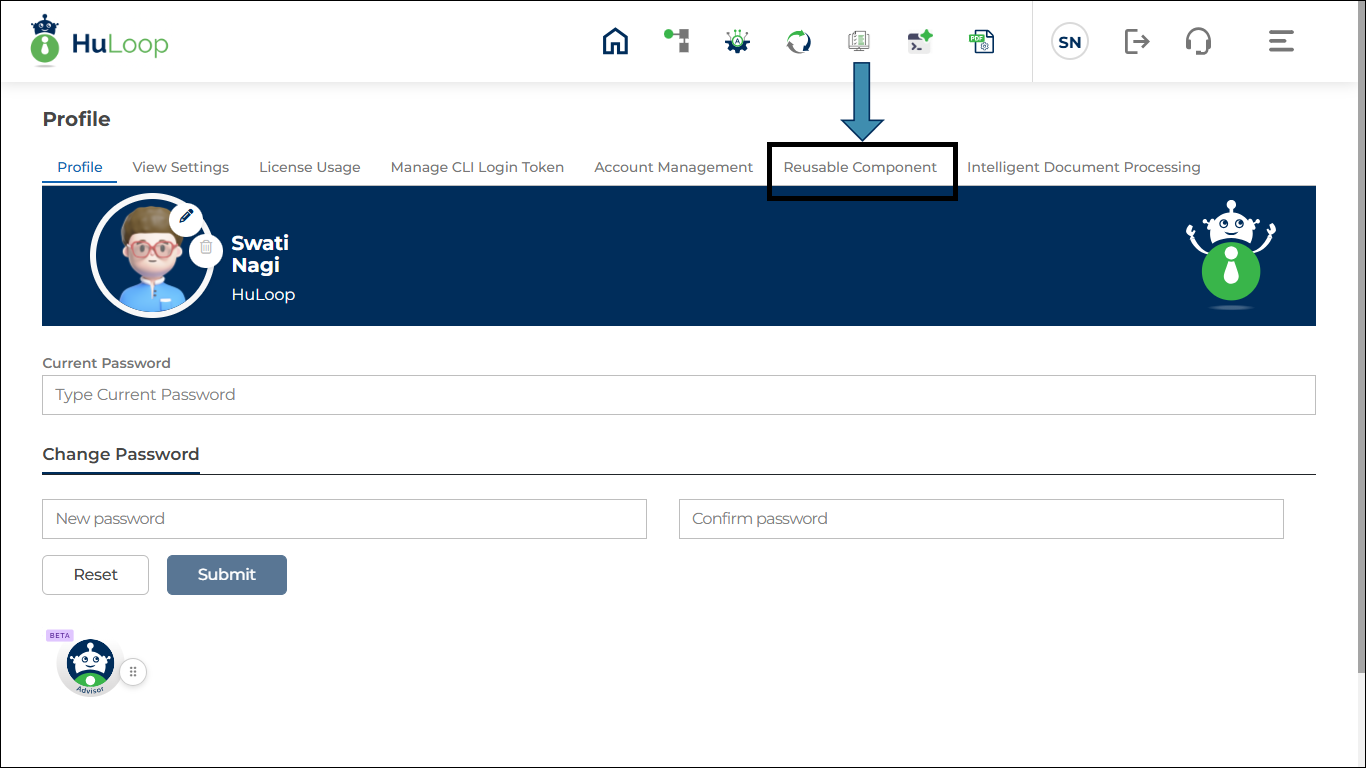
Task: Click the headset support icon
Action: (1198, 41)
